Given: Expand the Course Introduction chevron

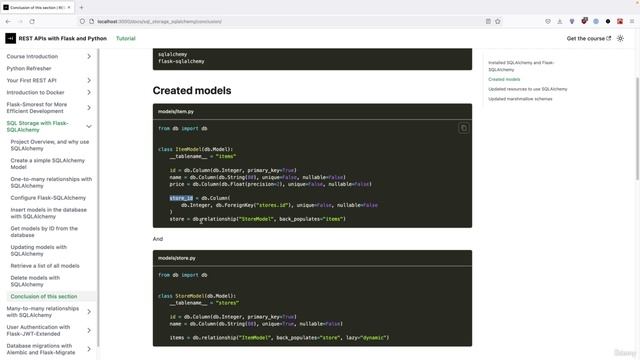Looking at the screenshot, I should (x=89, y=56).
